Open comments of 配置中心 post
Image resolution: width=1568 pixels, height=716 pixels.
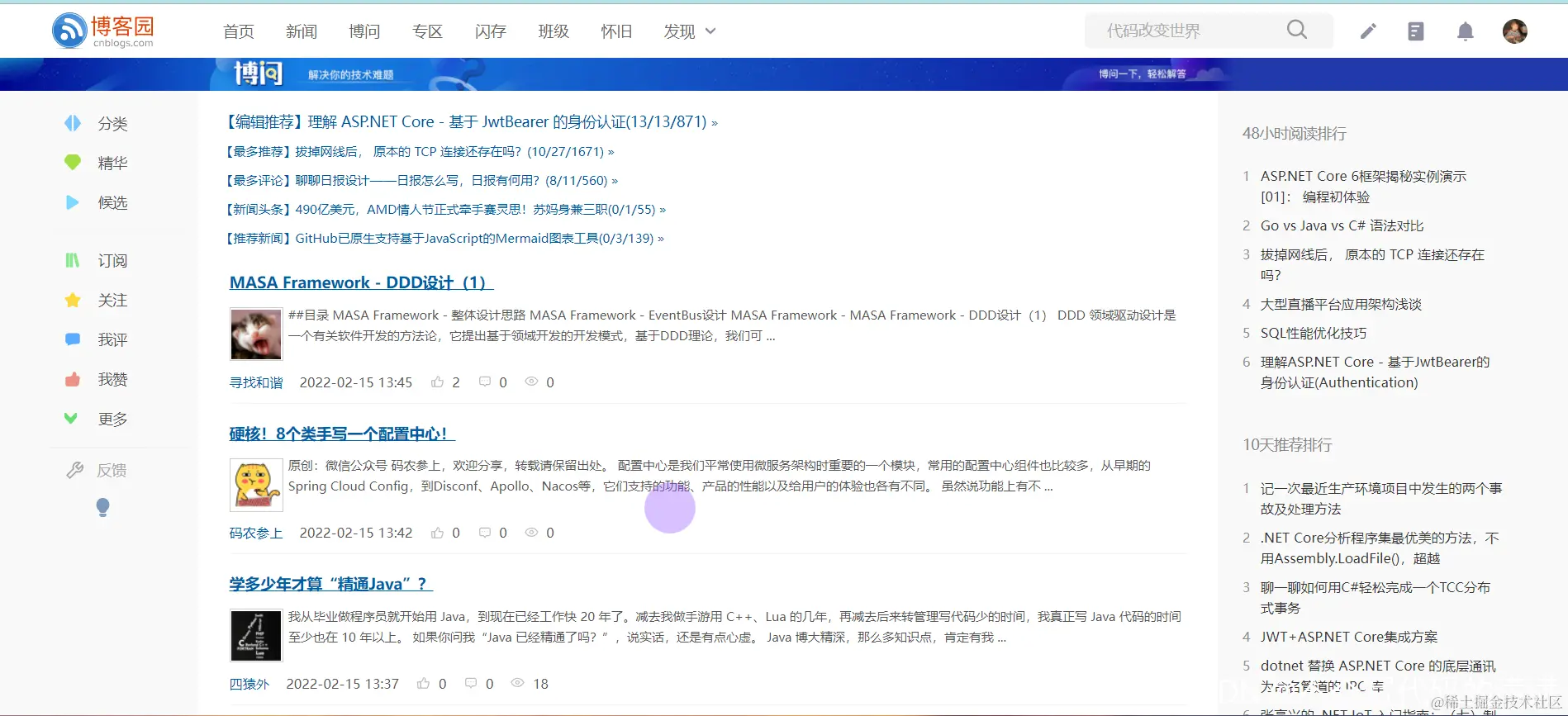[x=485, y=533]
